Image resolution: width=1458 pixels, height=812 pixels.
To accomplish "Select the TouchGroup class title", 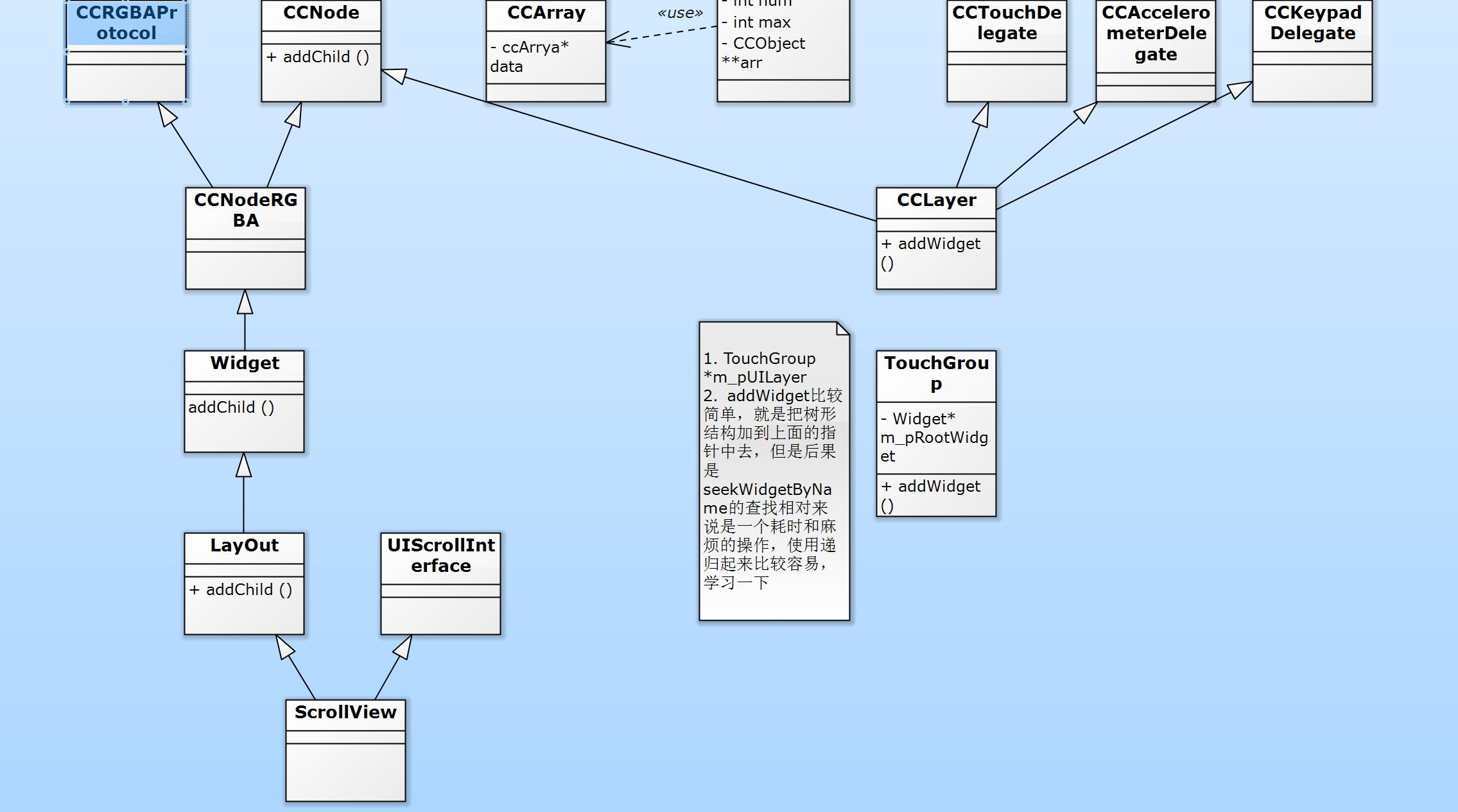I will click(x=936, y=374).
